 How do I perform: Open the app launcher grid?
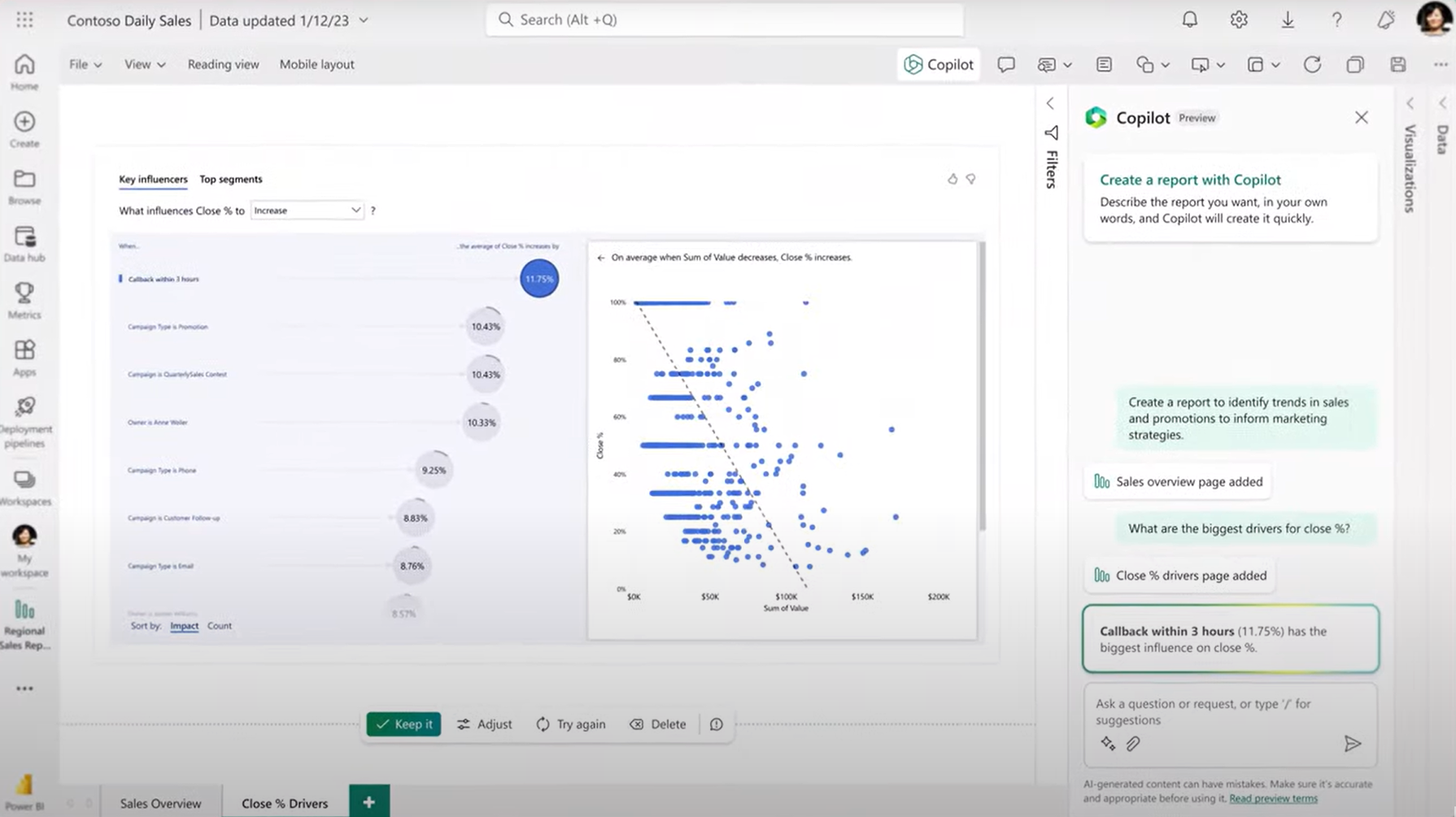[x=24, y=20]
